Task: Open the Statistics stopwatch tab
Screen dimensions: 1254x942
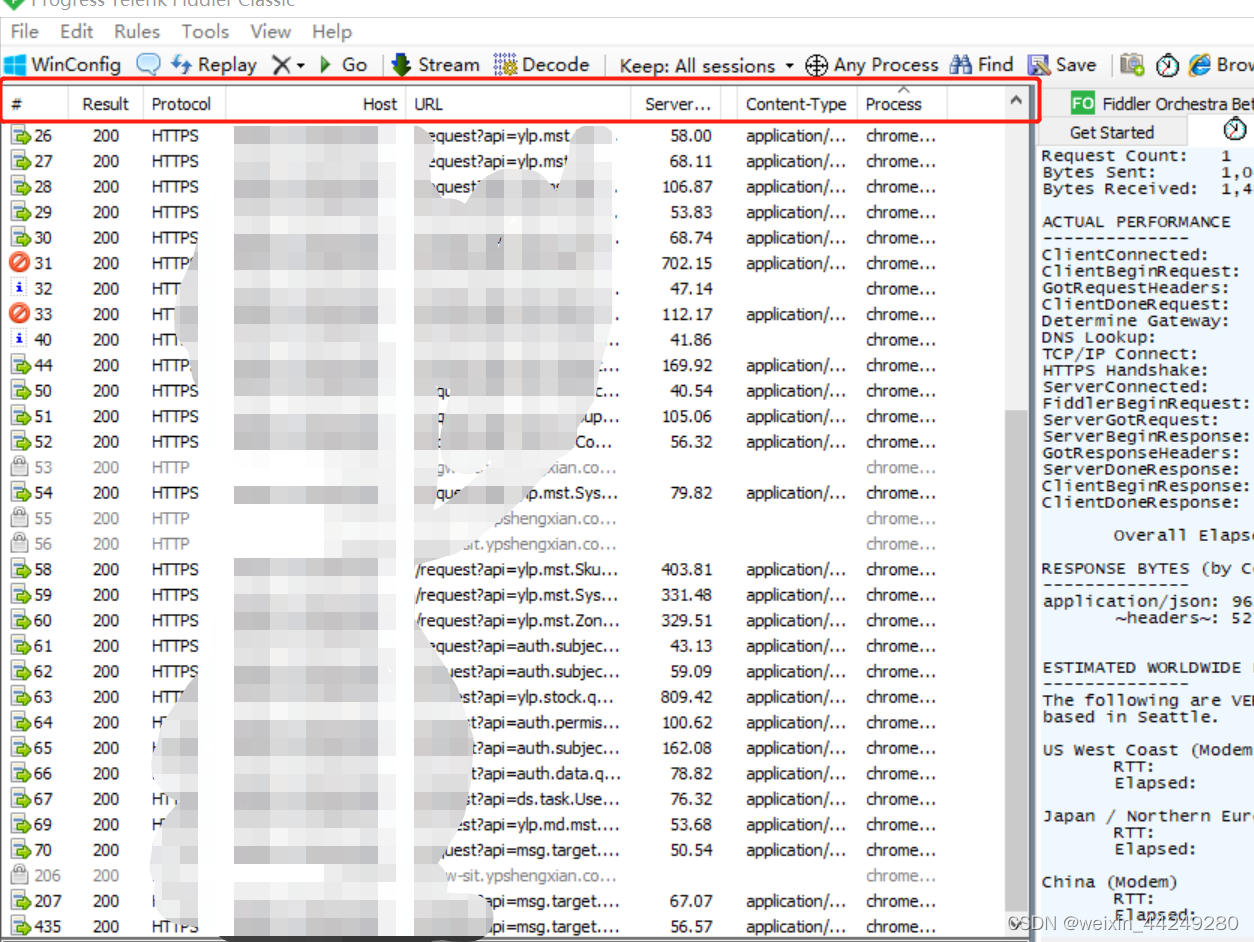Action: (1235, 130)
